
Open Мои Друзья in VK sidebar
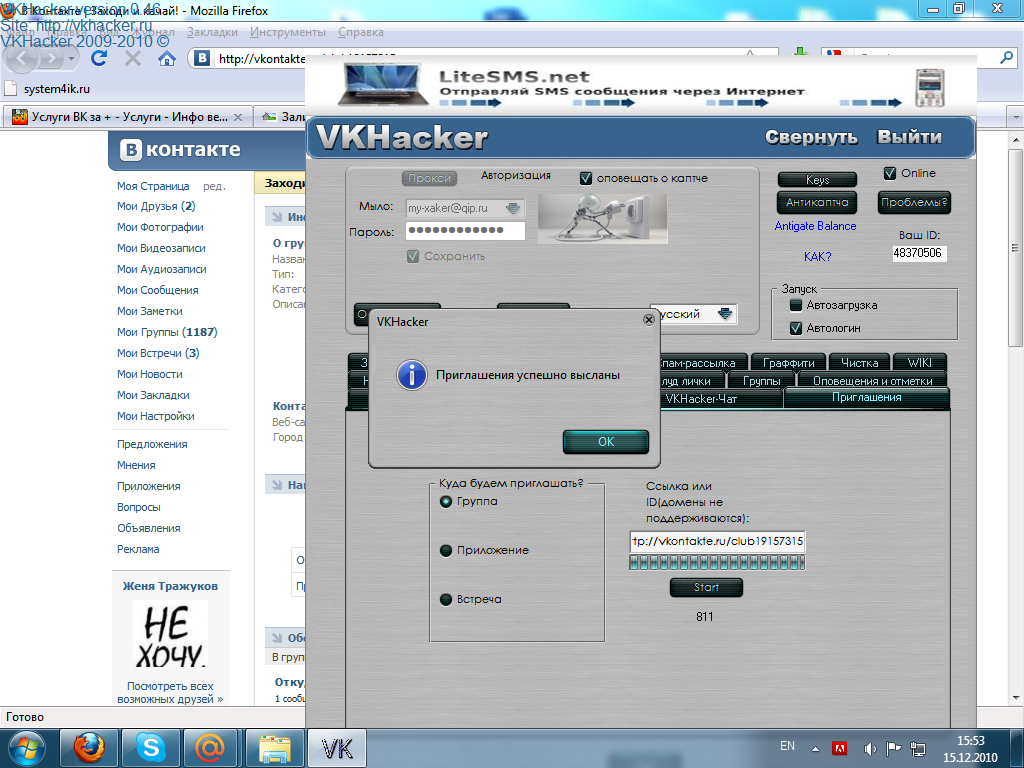pos(156,206)
